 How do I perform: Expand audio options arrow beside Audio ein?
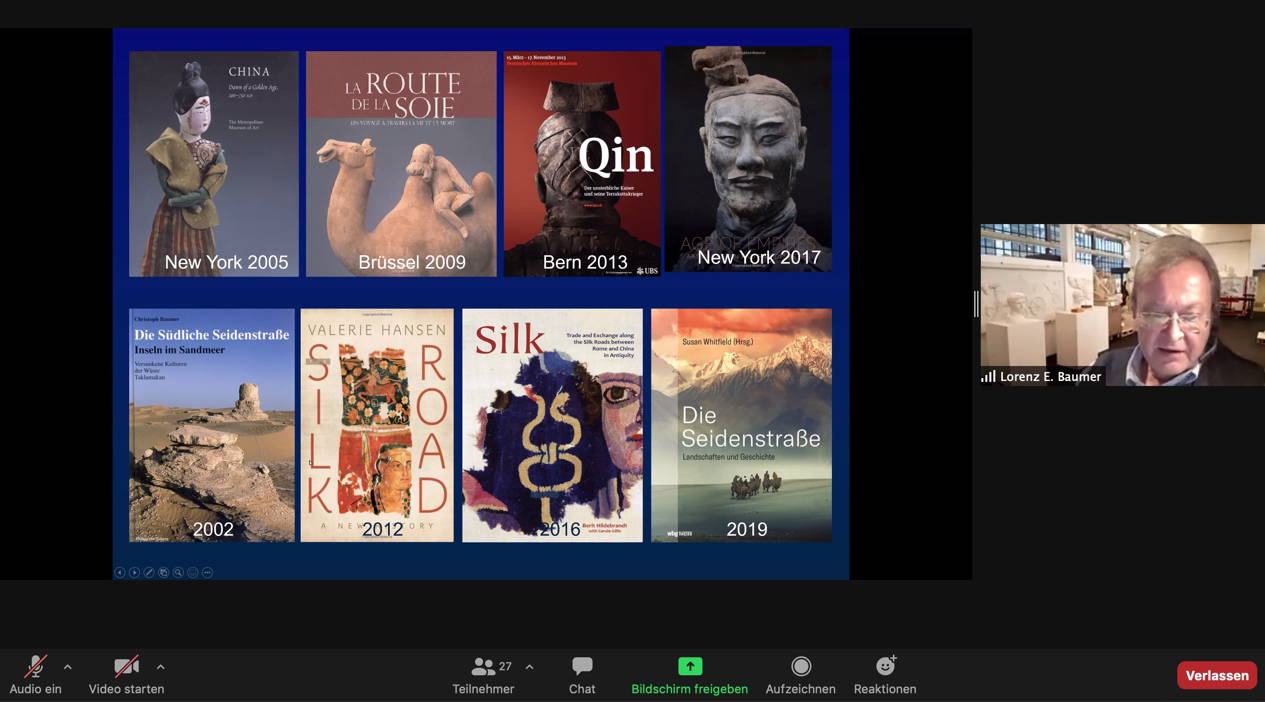click(x=68, y=667)
